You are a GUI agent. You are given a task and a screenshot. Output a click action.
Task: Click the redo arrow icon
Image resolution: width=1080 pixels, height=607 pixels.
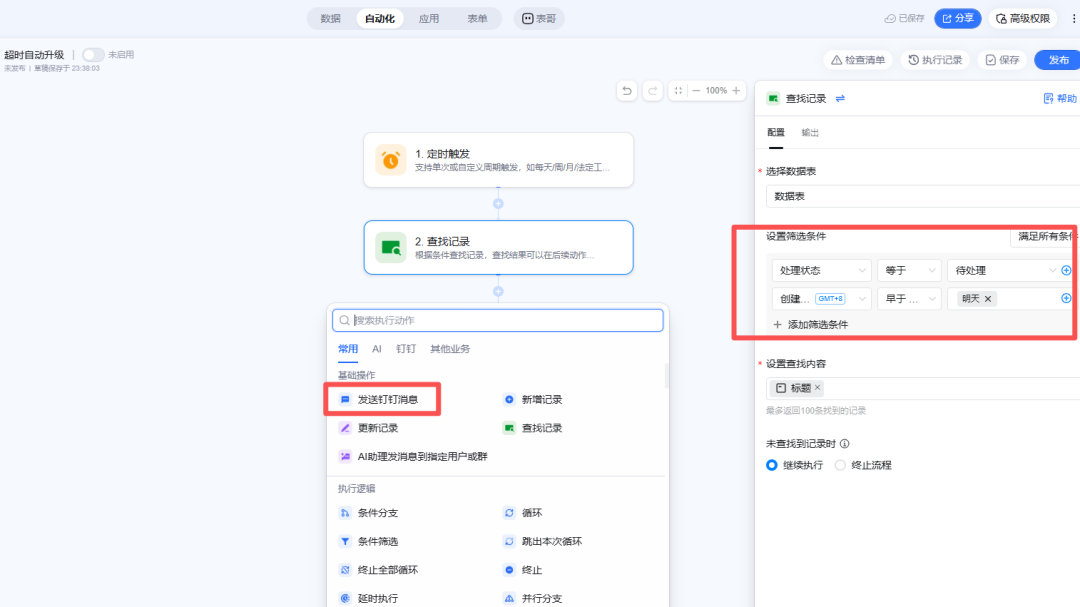[x=653, y=90]
